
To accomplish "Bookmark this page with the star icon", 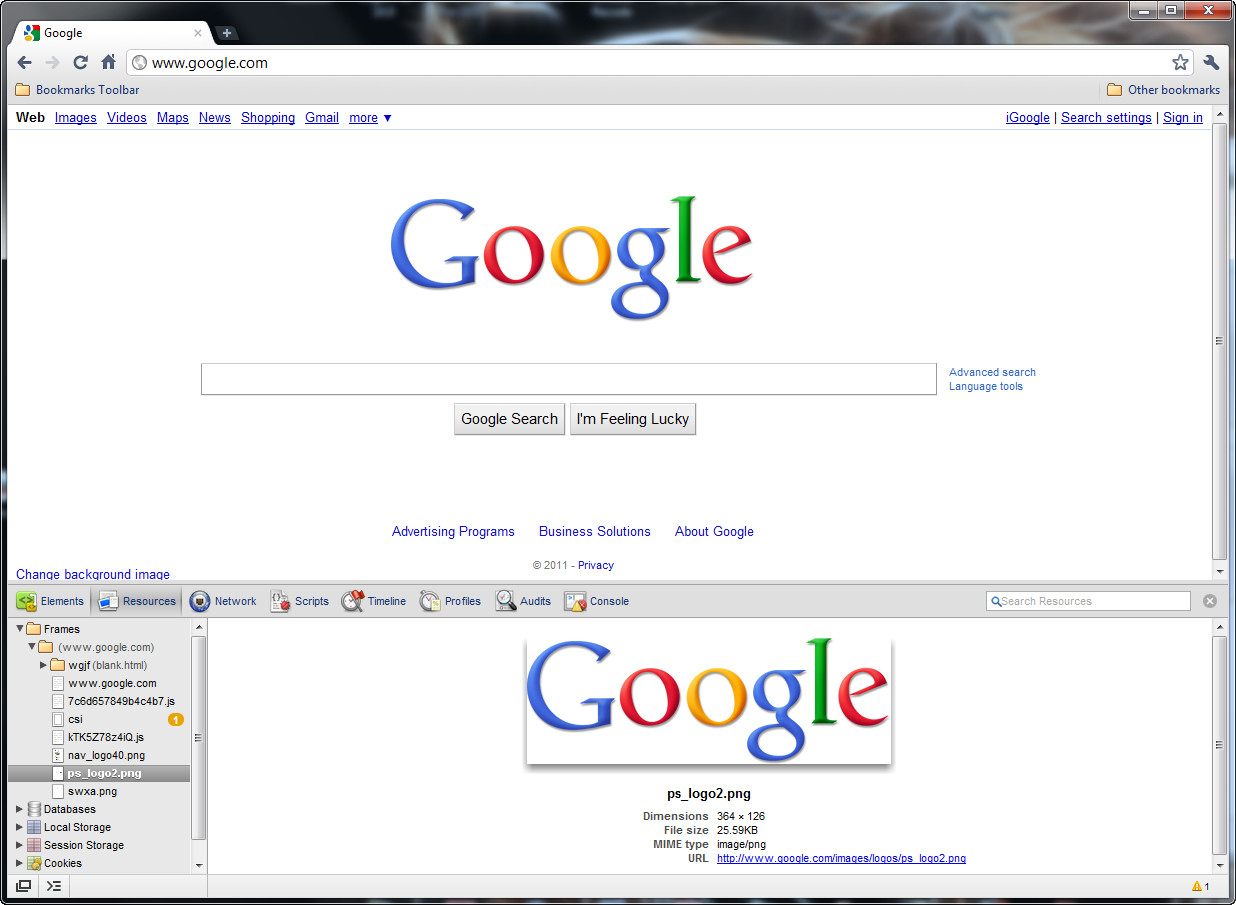I will (1180, 62).
